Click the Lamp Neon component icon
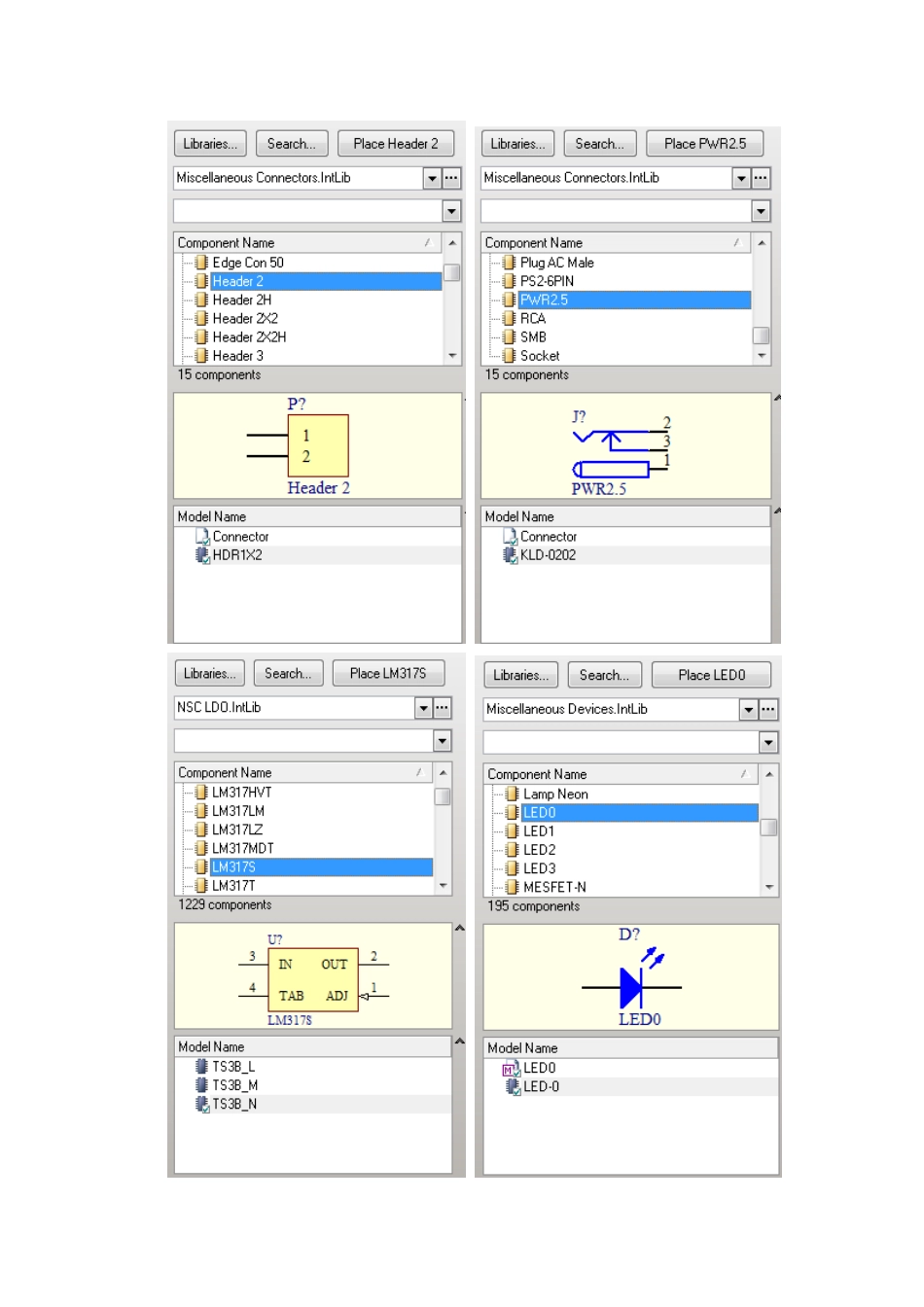The image size is (924, 1307). [x=512, y=795]
